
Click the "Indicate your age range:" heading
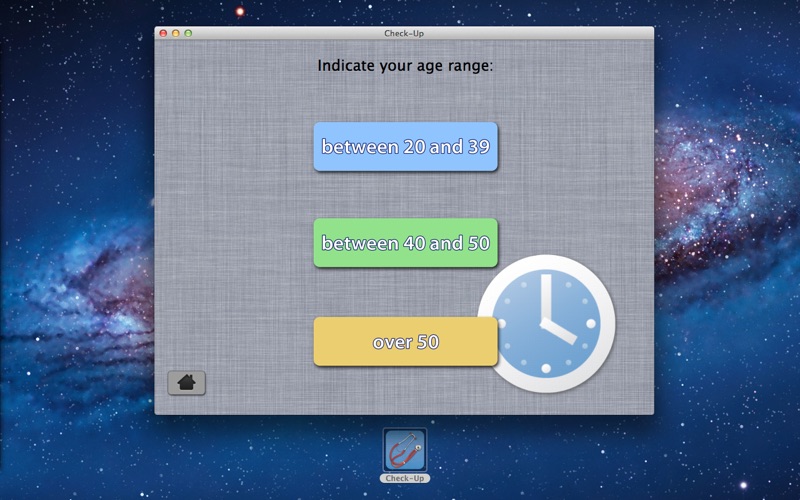coord(405,66)
